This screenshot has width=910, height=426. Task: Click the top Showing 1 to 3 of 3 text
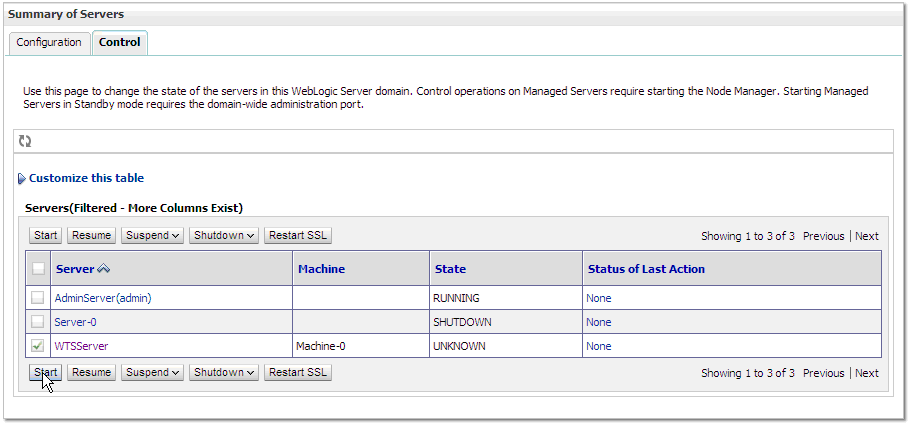[x=748, y=236]
